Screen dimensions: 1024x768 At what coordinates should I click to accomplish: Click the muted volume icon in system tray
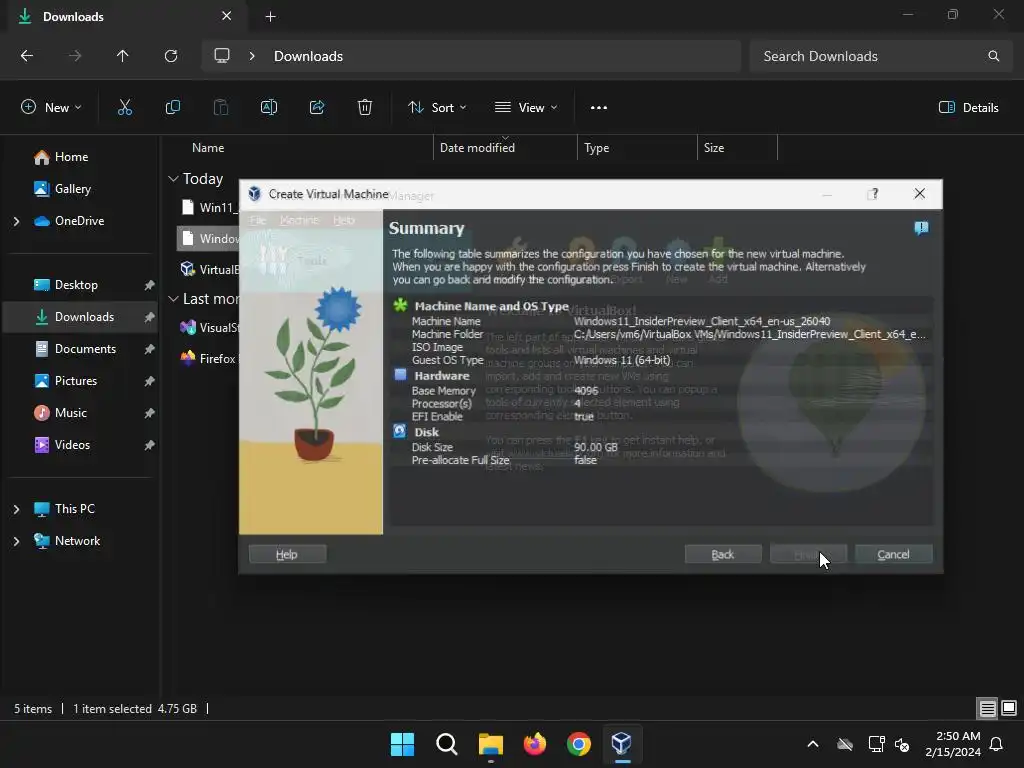point(903,744)
